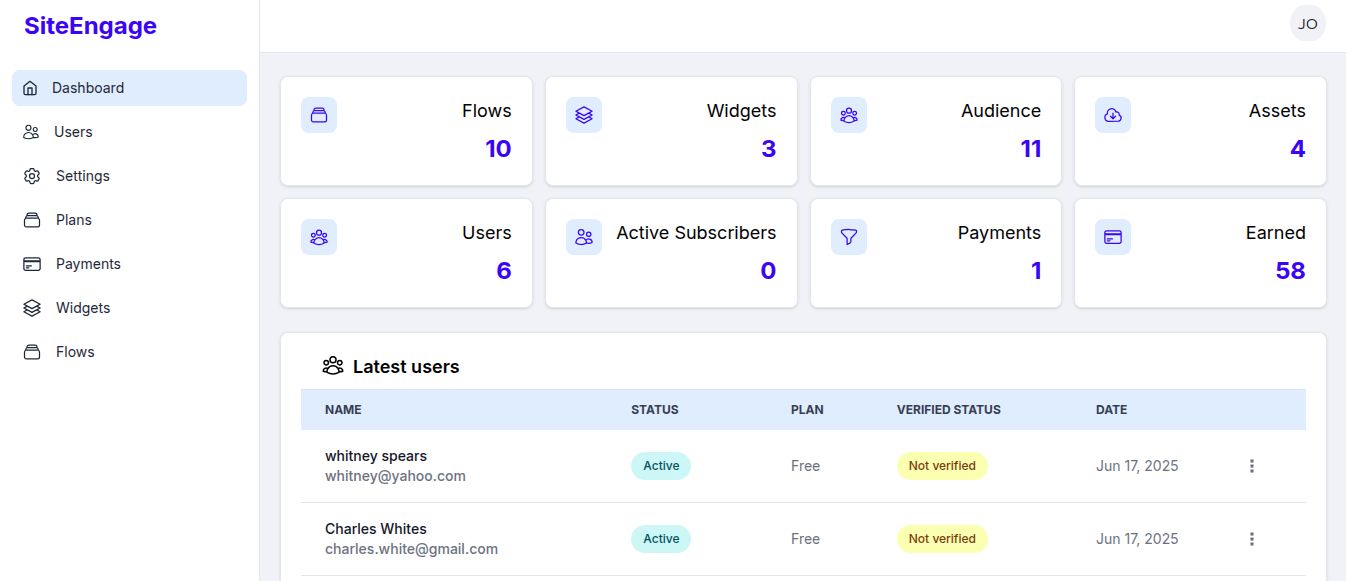Open the JO profile avatar menu
Viewport: 1346px width, 581px height.
point(1307,24)
